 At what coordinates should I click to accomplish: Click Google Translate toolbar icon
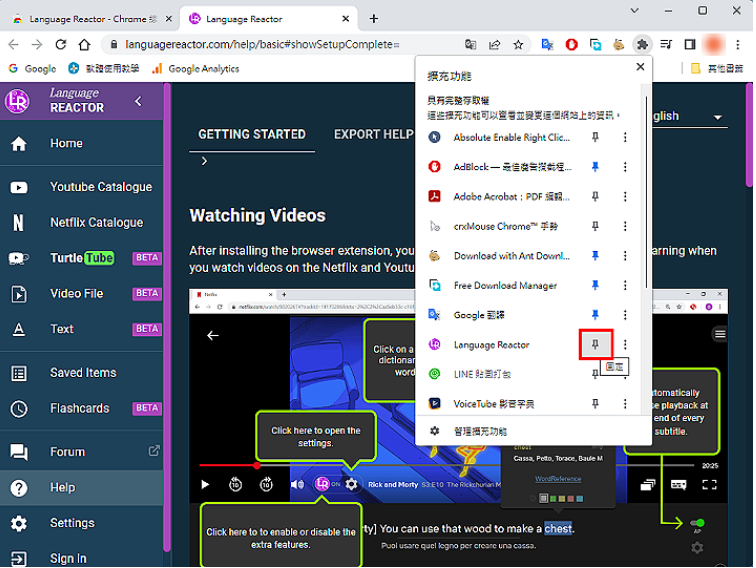548,44
